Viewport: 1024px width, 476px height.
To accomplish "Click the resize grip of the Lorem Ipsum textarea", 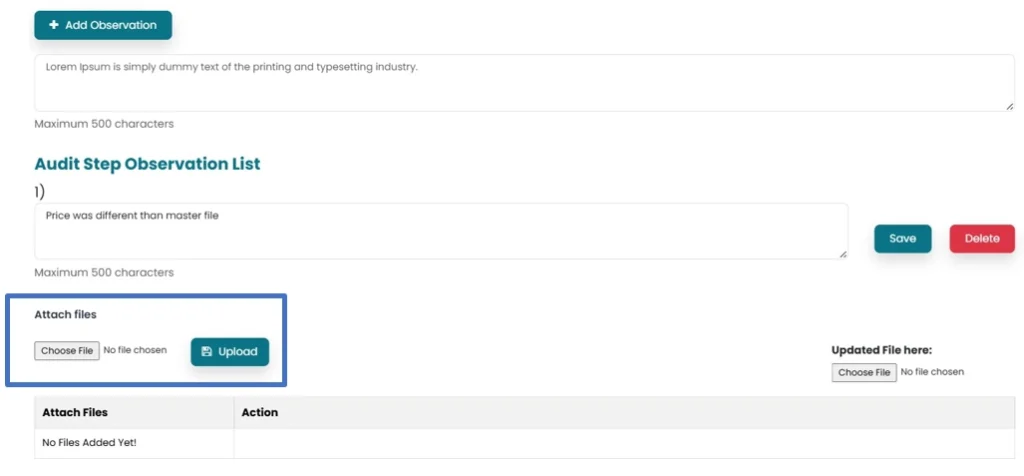I will tap(1009, 105).
